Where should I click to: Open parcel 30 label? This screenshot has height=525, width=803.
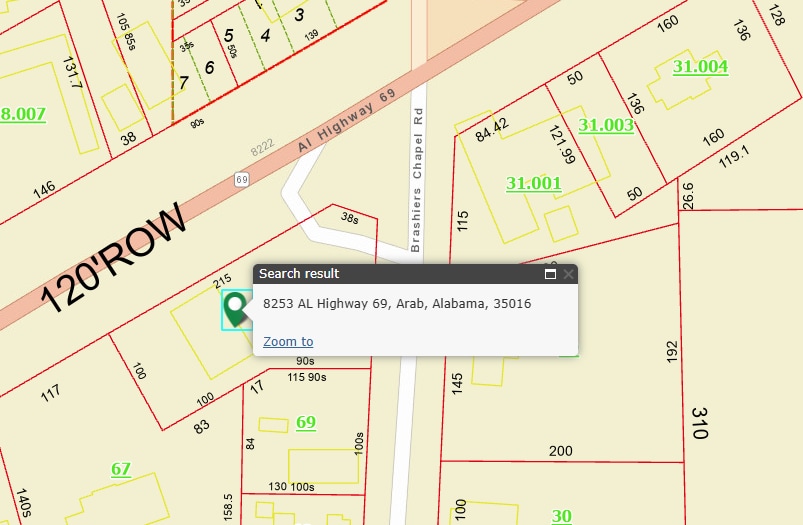pos(562,516)
